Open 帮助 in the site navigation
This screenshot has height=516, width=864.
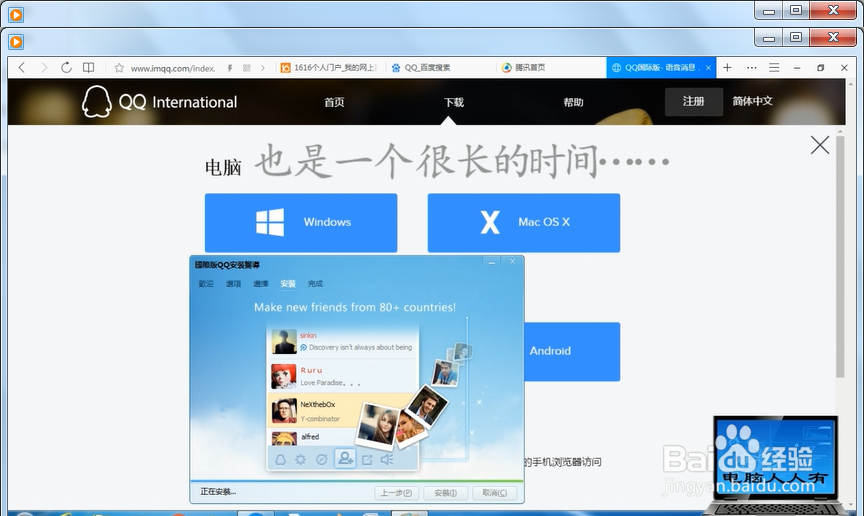point(573,102)
